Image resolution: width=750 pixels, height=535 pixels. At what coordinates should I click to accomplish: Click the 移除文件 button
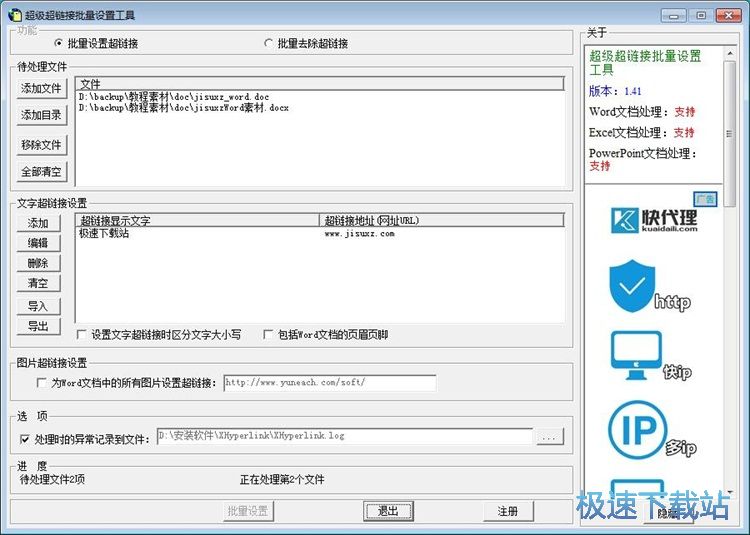42,145
